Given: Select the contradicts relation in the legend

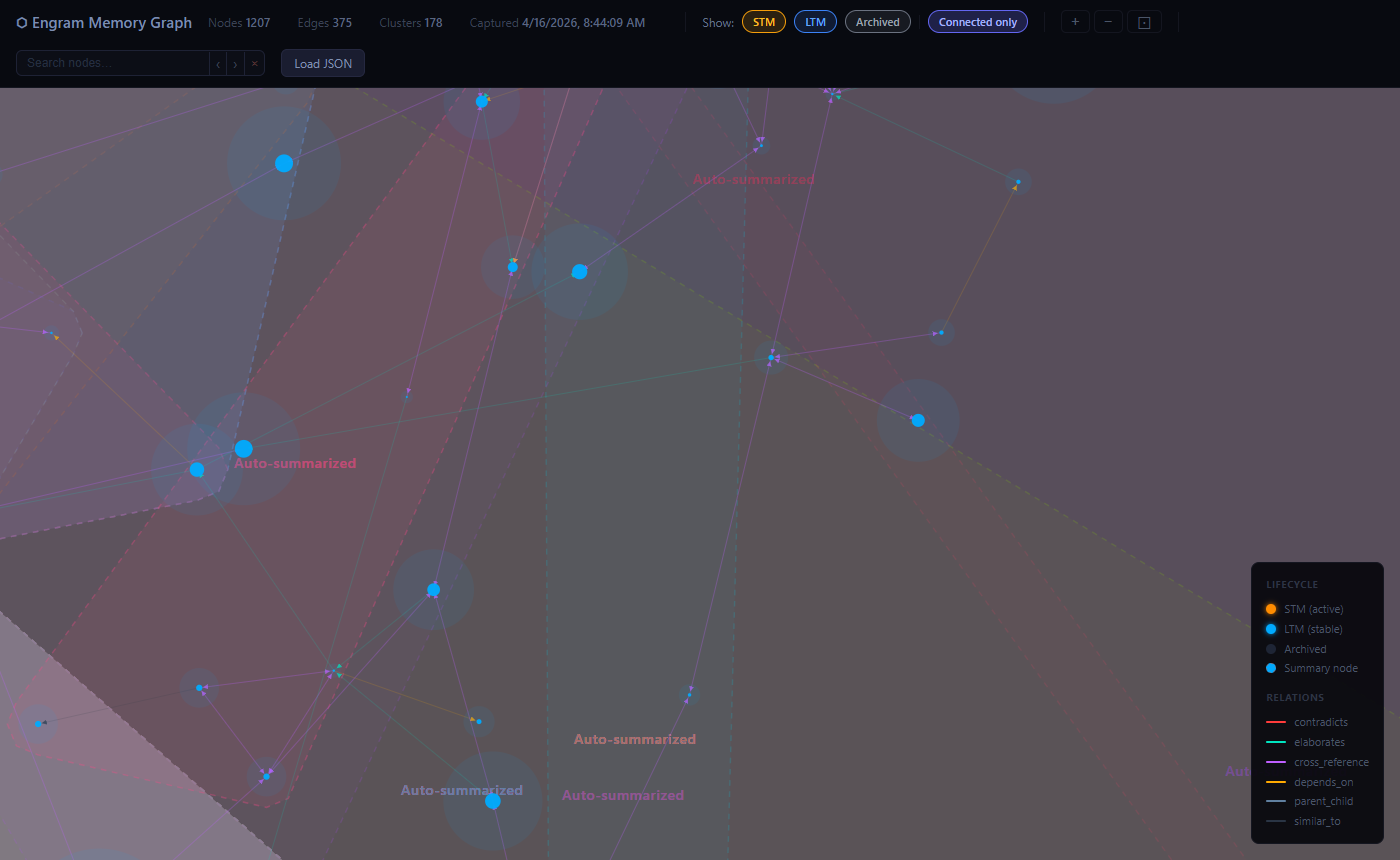Looking at the screenshot, I should click(x=1276, y=721).
